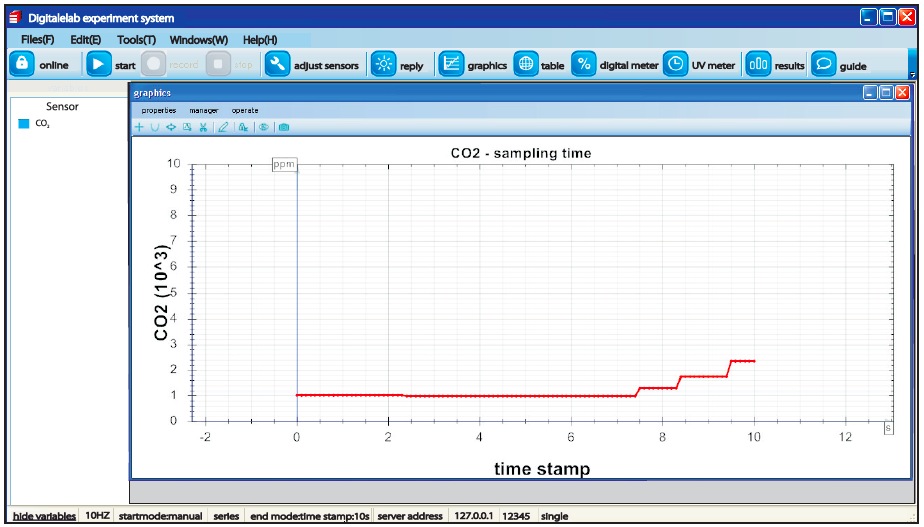Open the properties menu in graphics window
Viewport: 924px width, 527px height.
point(158,110)
